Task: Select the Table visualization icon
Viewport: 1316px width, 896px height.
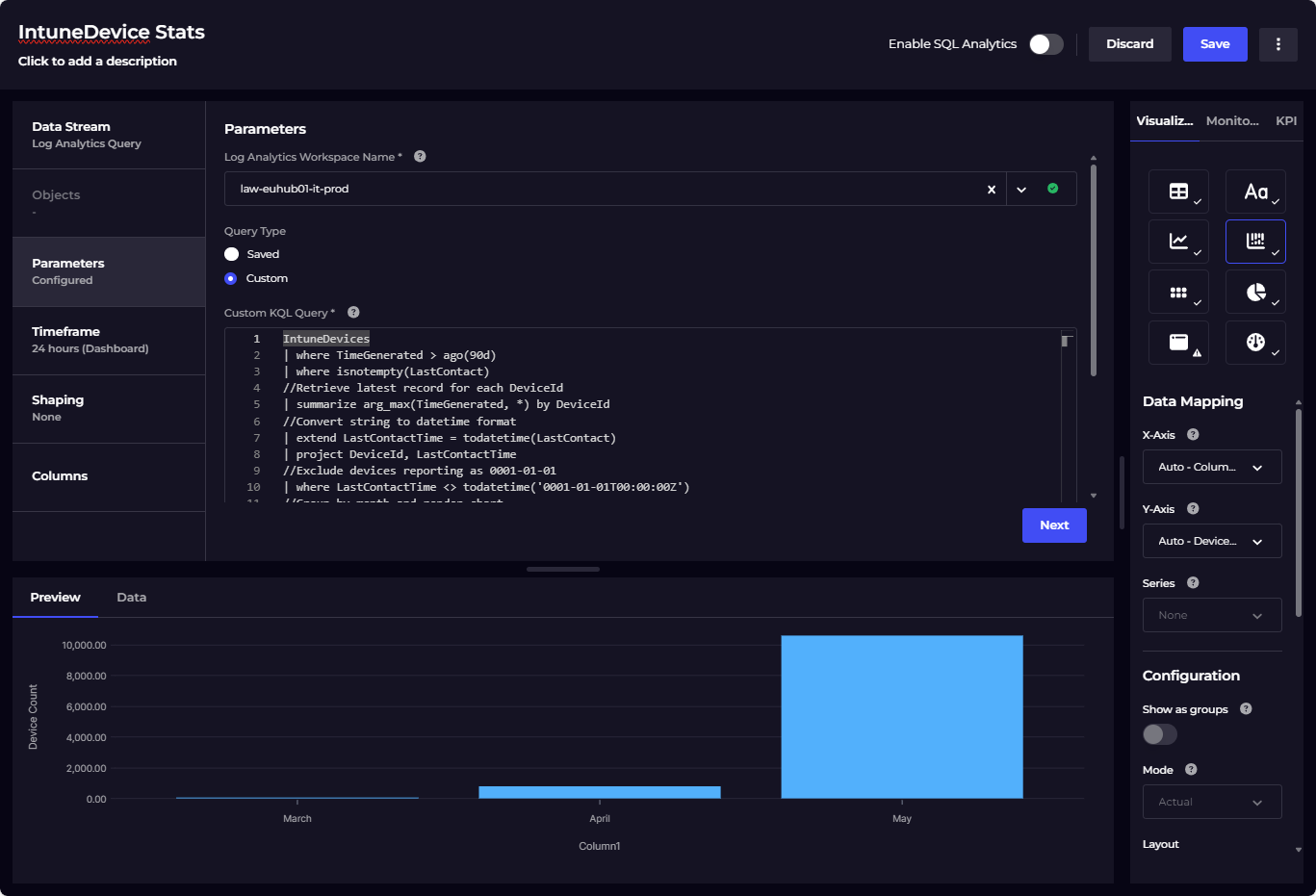Action: 1178,192
